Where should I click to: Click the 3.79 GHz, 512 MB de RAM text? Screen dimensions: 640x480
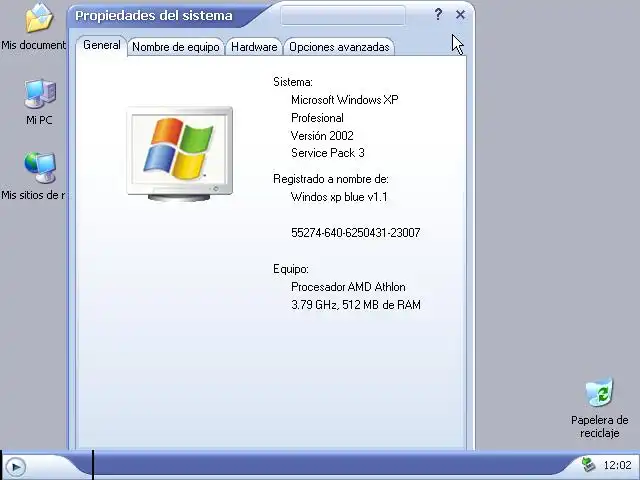pyautogui.click(x=355, y=305)
